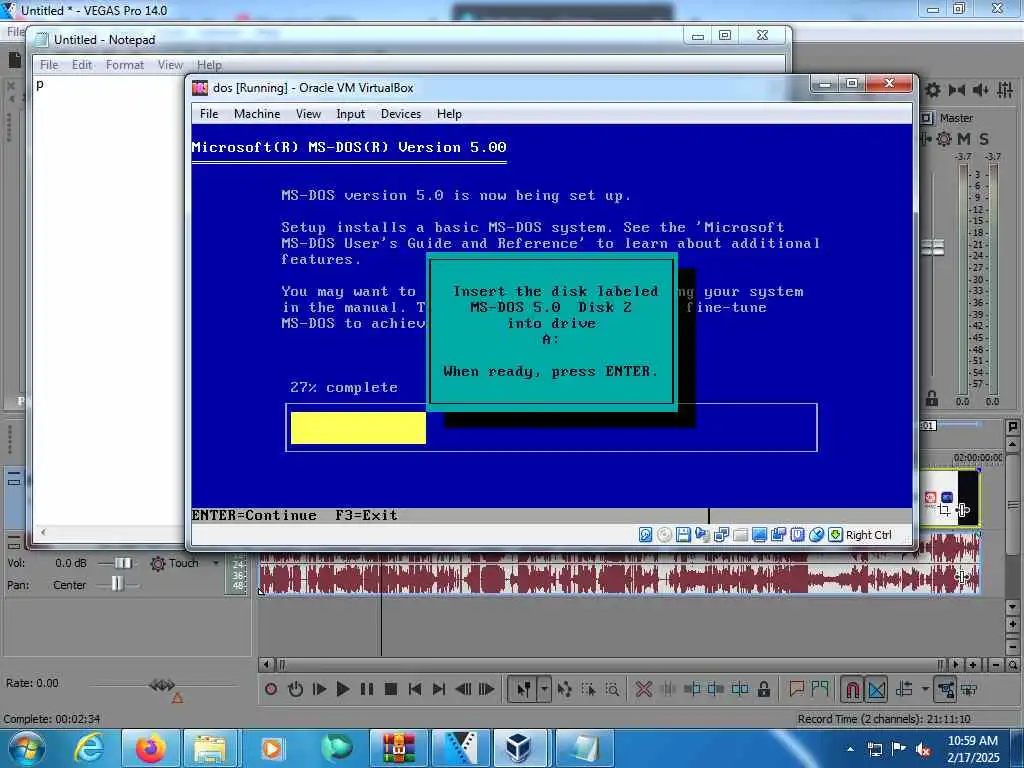Click the red X Delete icon

643,689
